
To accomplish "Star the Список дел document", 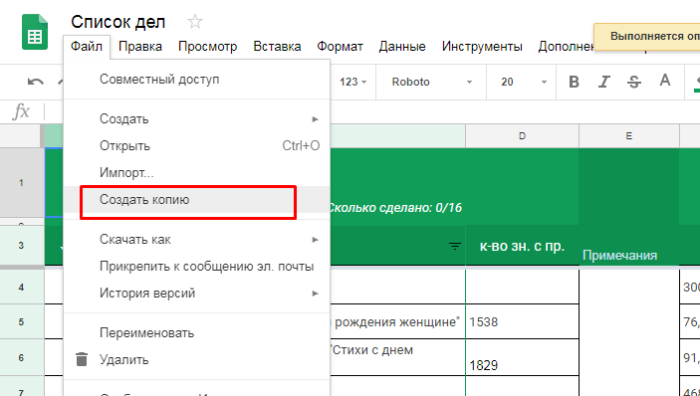I will [x=195, y=22].
